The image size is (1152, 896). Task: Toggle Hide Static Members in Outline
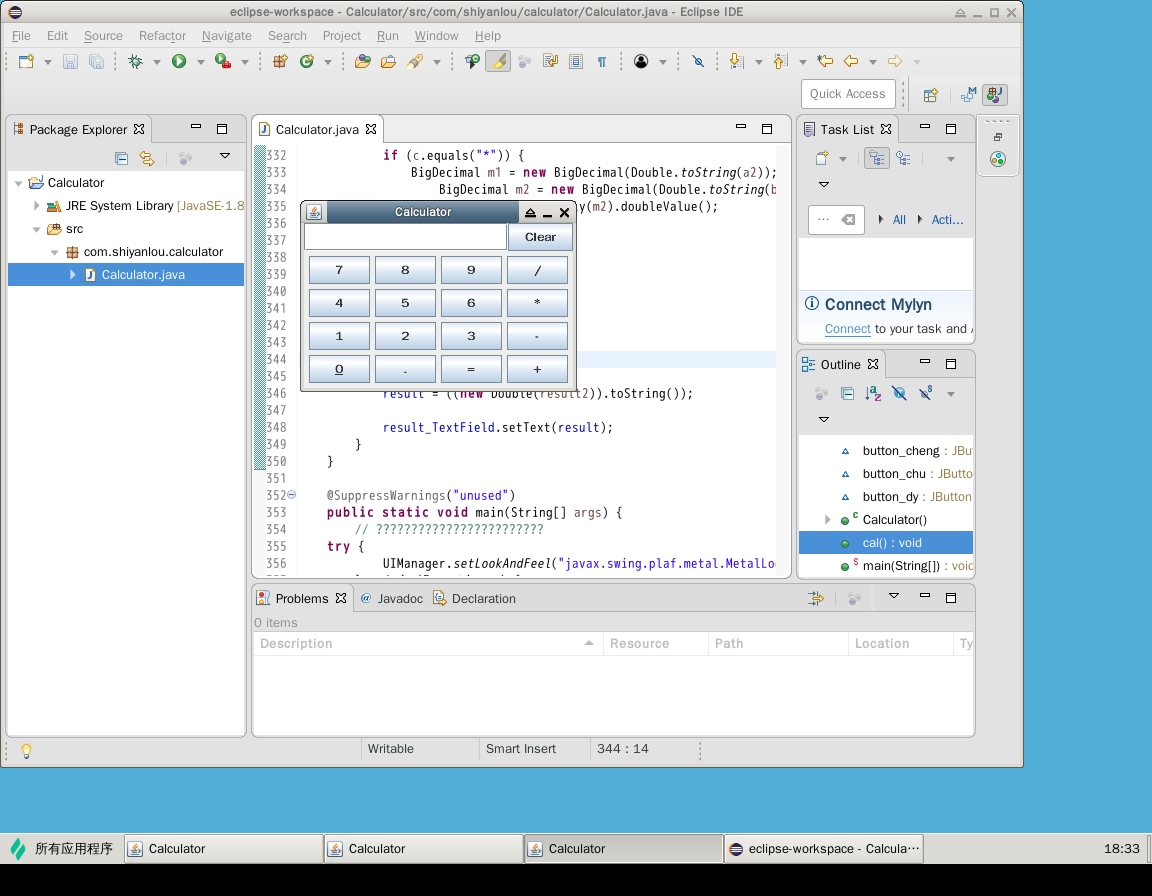click(925, 394)
